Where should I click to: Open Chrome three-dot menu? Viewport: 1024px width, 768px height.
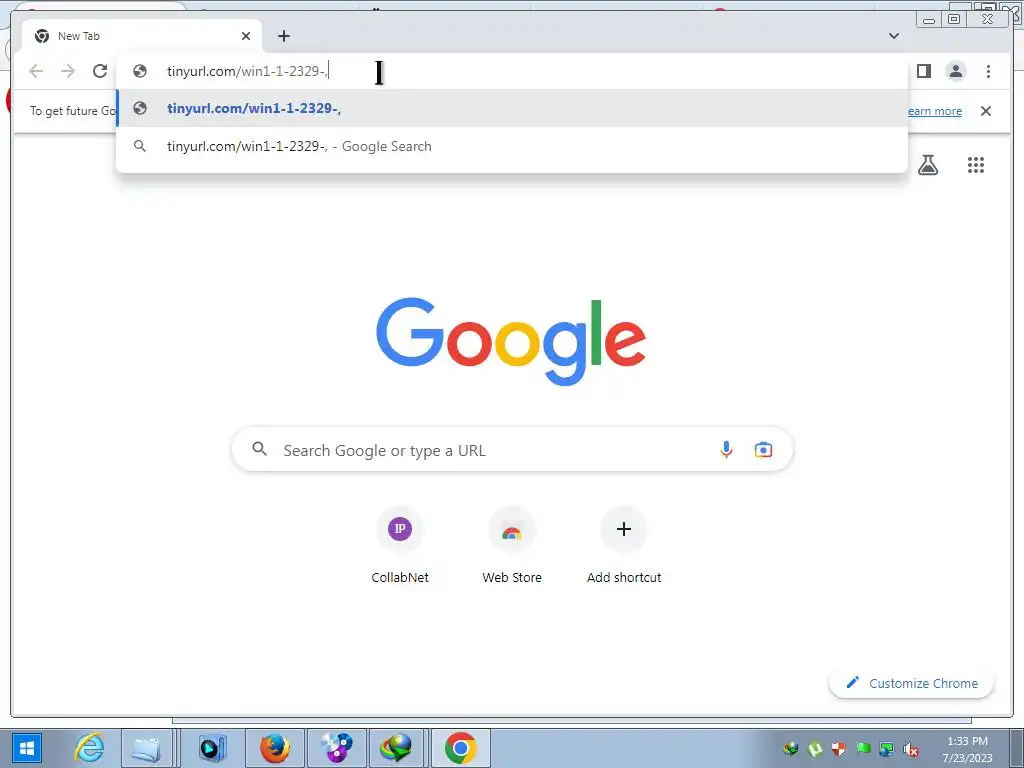pos(988,71)
